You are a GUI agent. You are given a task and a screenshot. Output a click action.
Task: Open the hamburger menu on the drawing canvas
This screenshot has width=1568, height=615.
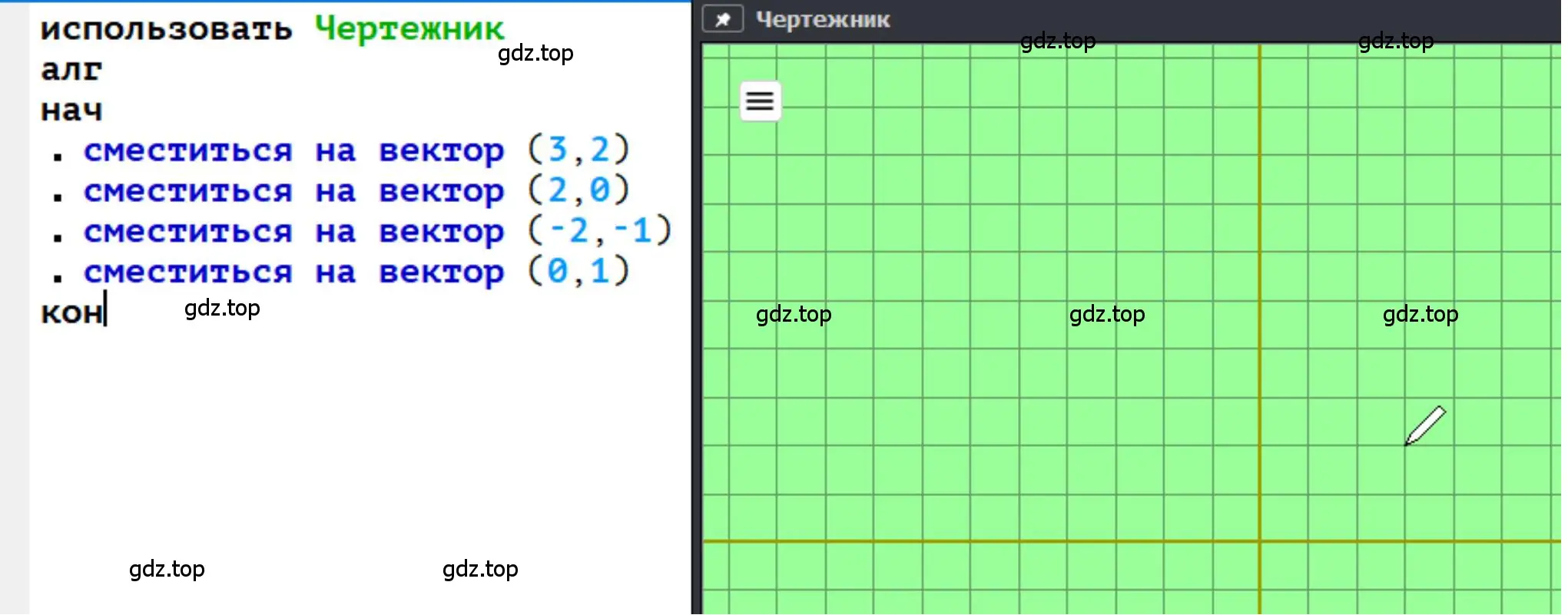click(x=760, y=101)
